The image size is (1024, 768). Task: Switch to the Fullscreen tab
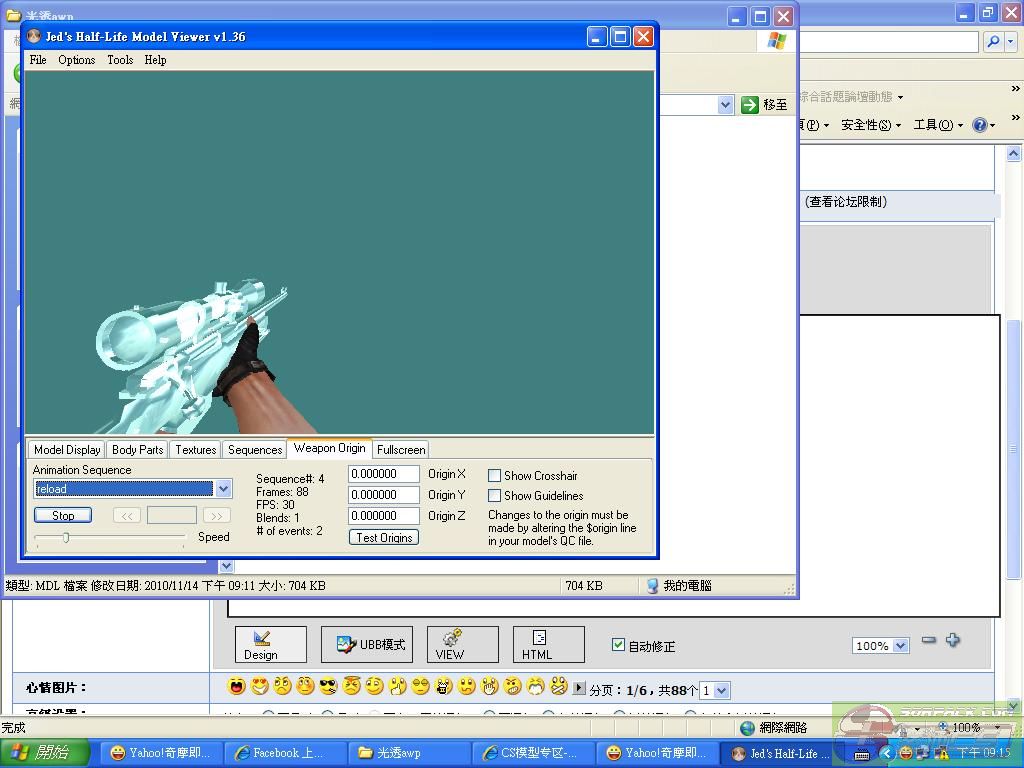click(401, 449)
